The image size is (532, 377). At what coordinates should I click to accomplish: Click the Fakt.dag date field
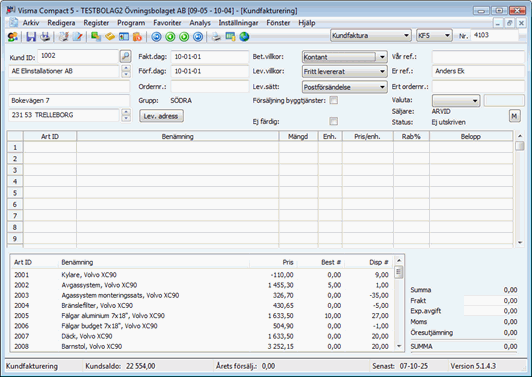210,57
